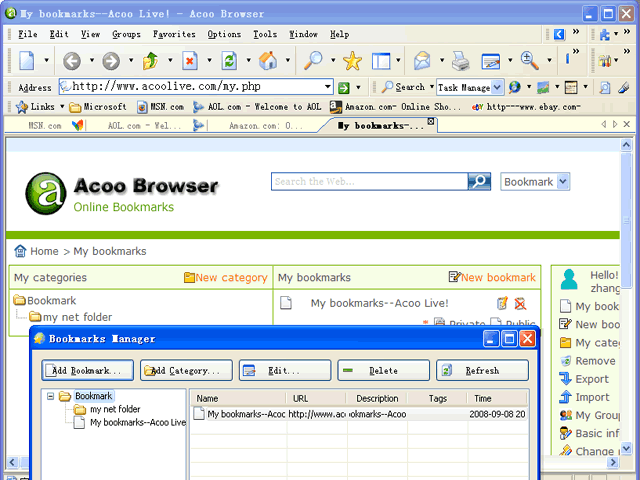640x480 pixels.
Task: Refresh the page with the green arrows icon
Action: click(x=229, y=61)
